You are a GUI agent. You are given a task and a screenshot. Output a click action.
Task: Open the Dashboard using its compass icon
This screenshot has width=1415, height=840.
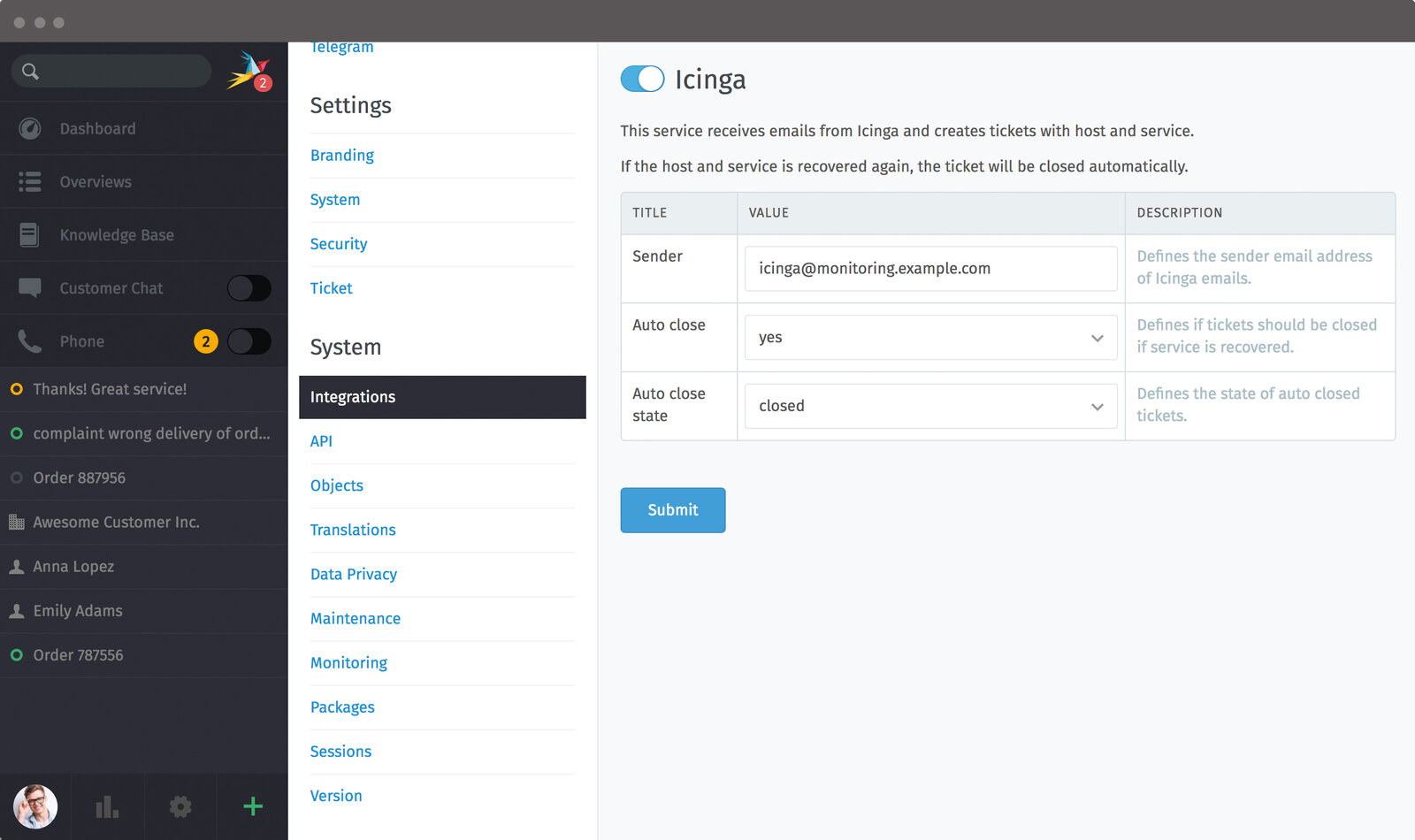point(29,128)
